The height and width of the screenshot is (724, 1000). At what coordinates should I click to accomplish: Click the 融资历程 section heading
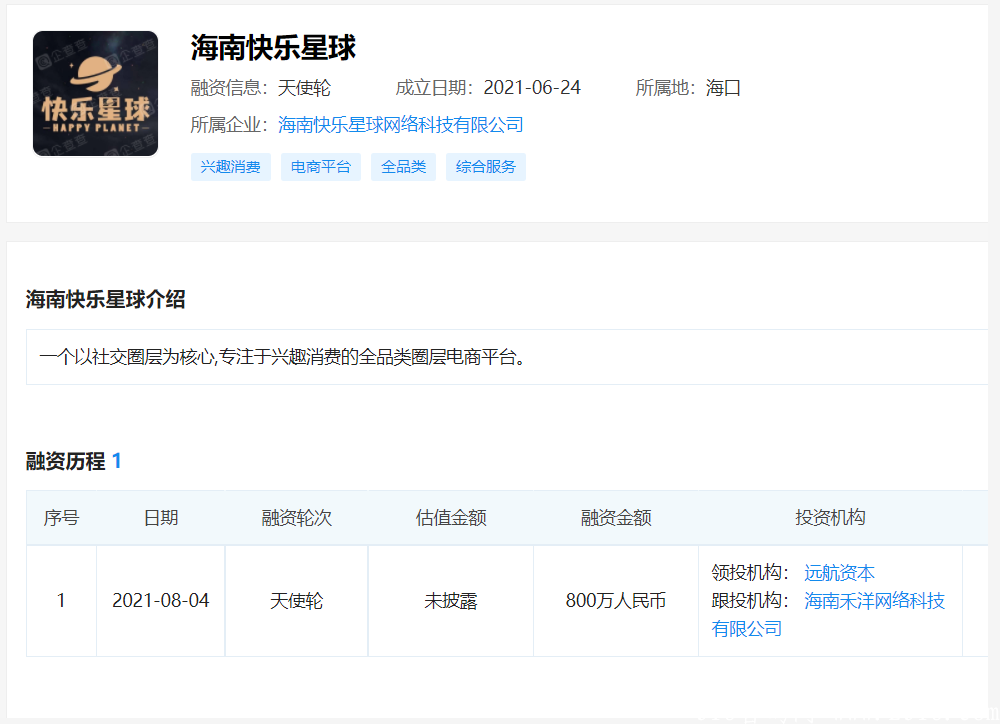point(65,461)
